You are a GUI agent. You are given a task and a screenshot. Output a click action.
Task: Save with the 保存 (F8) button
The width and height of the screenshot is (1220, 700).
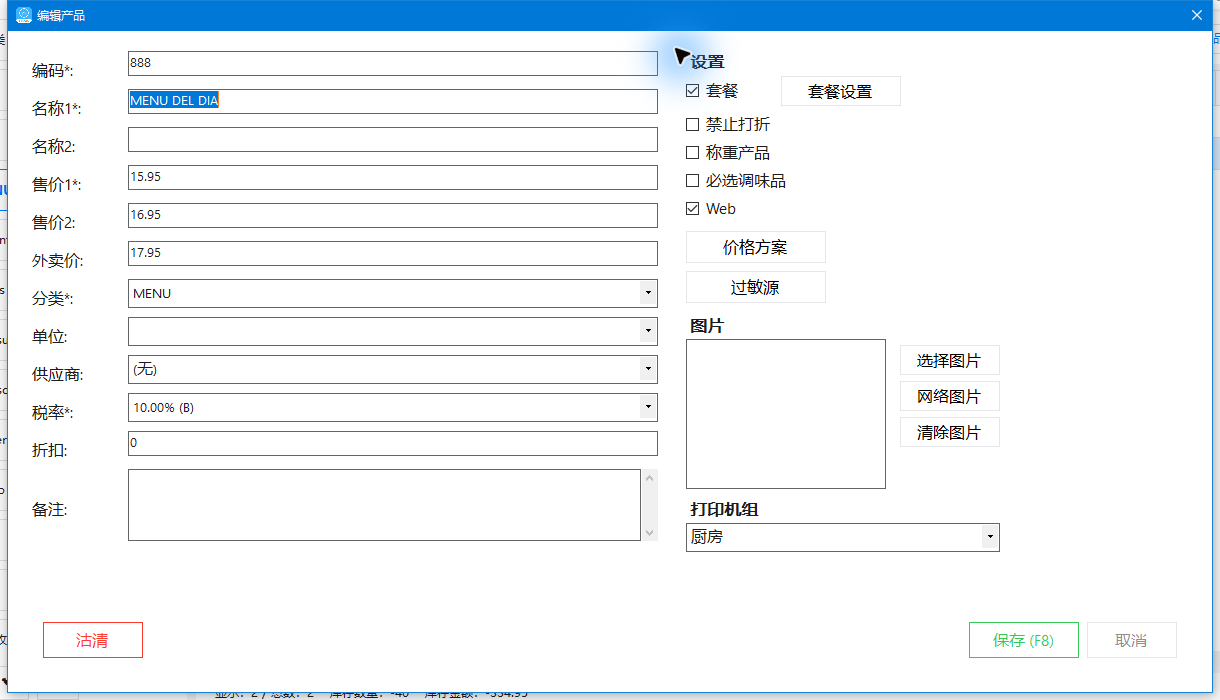1024,640
